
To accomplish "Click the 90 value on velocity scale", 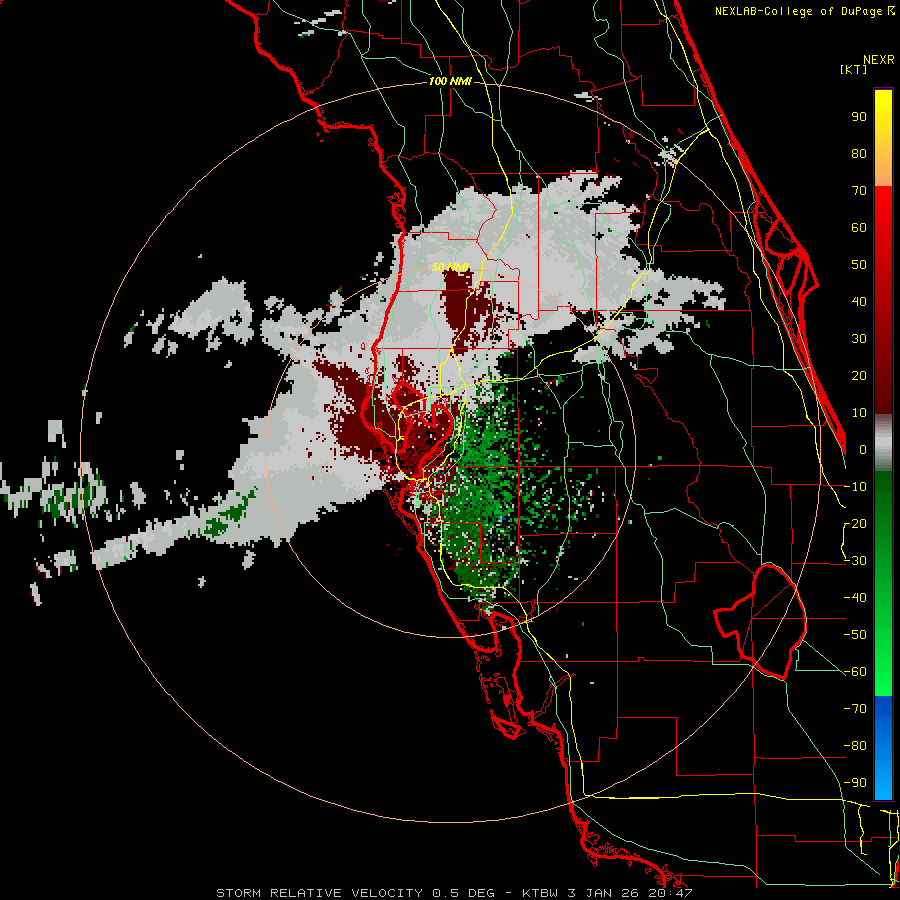I will 859,117.
